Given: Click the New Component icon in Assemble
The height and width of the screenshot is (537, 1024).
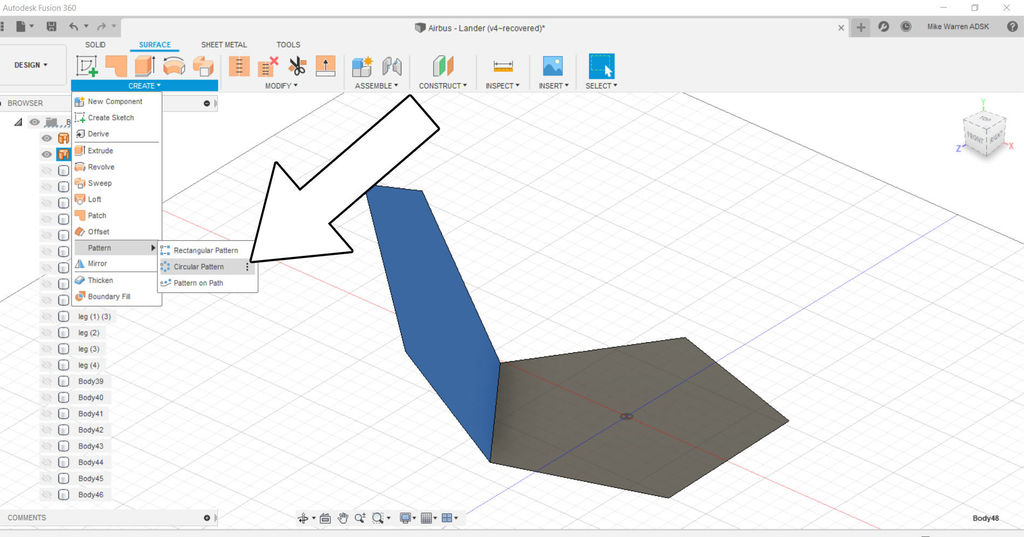Looking at the screenshot, I should pos(362,66).
